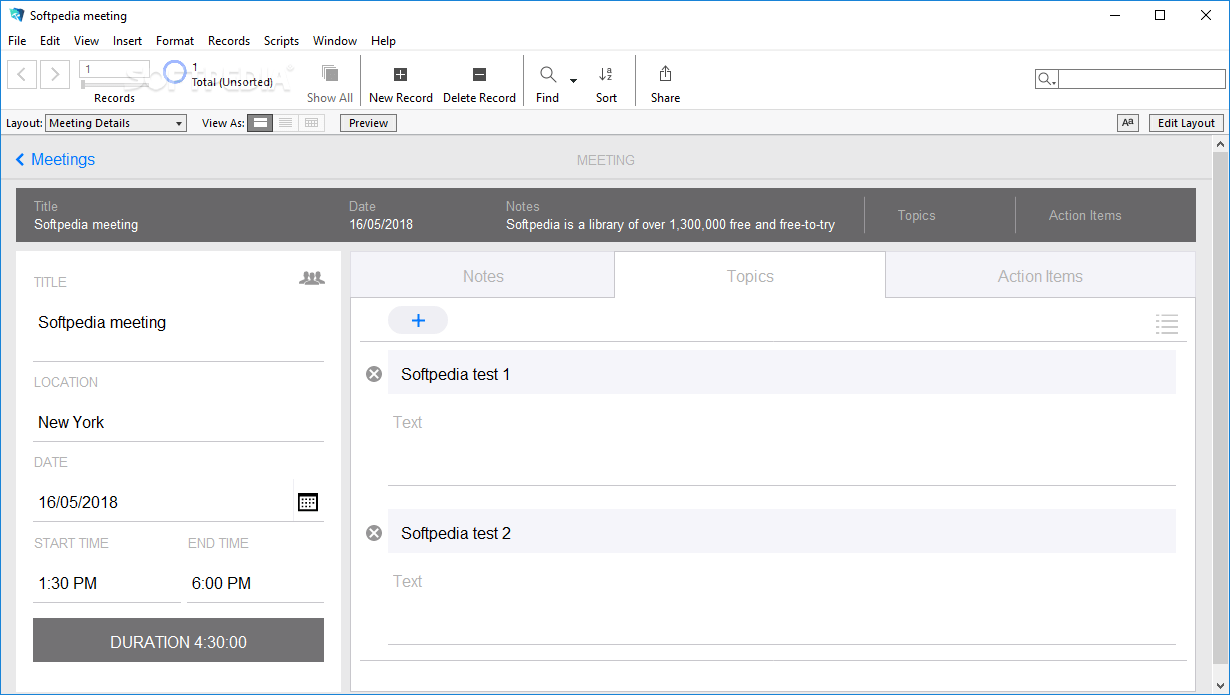Toggle the formatting bar Aa button
Image resolution: width=1230 pixels, height=695 pixels.
click(1128, 123)
